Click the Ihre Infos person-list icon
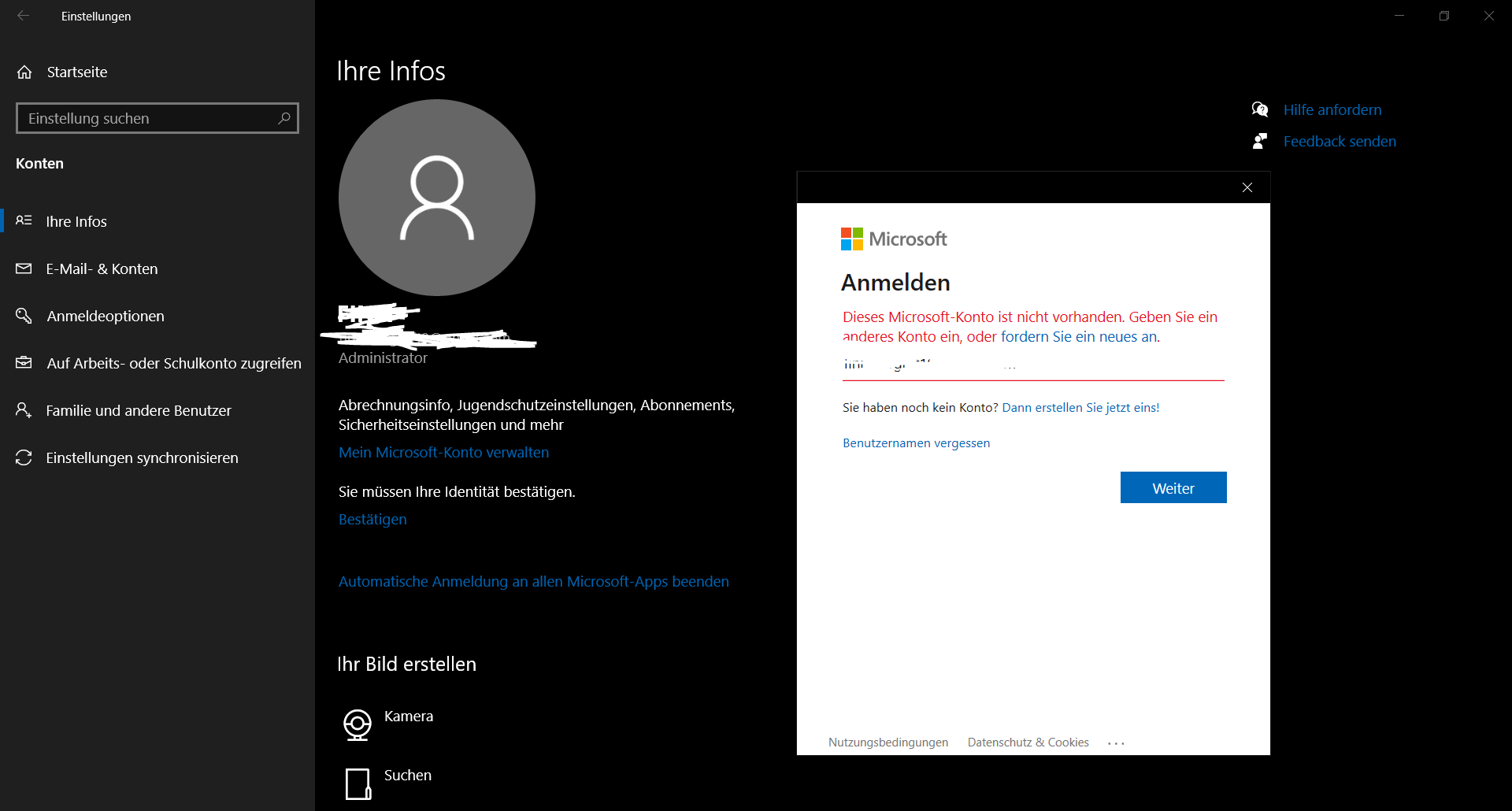1512x811 pixels. click(x=24, y=220)
